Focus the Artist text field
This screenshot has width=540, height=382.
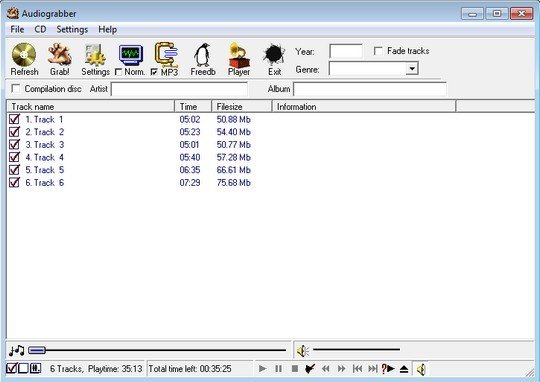point(179,89)
